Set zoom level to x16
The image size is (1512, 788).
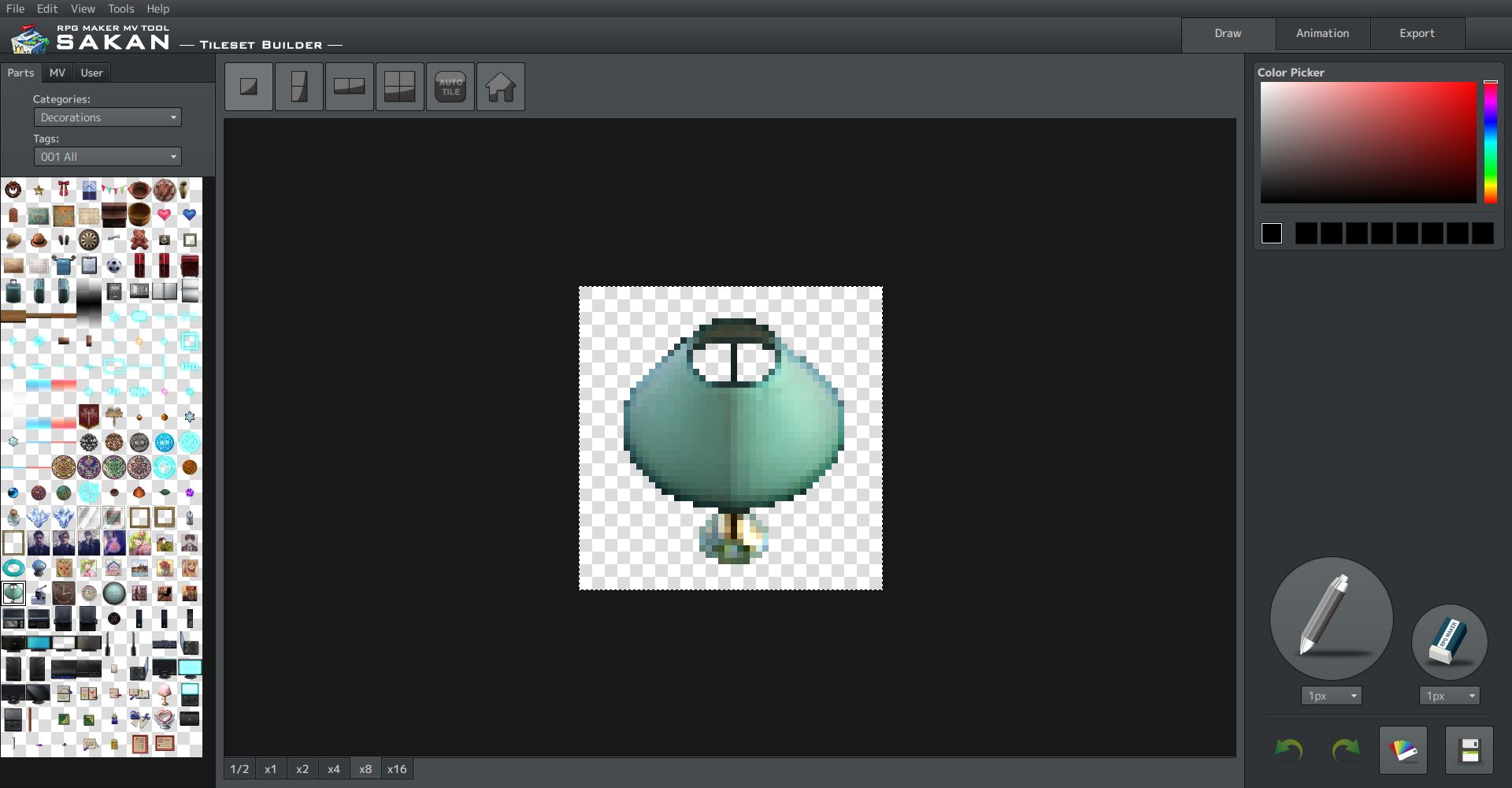397,769
